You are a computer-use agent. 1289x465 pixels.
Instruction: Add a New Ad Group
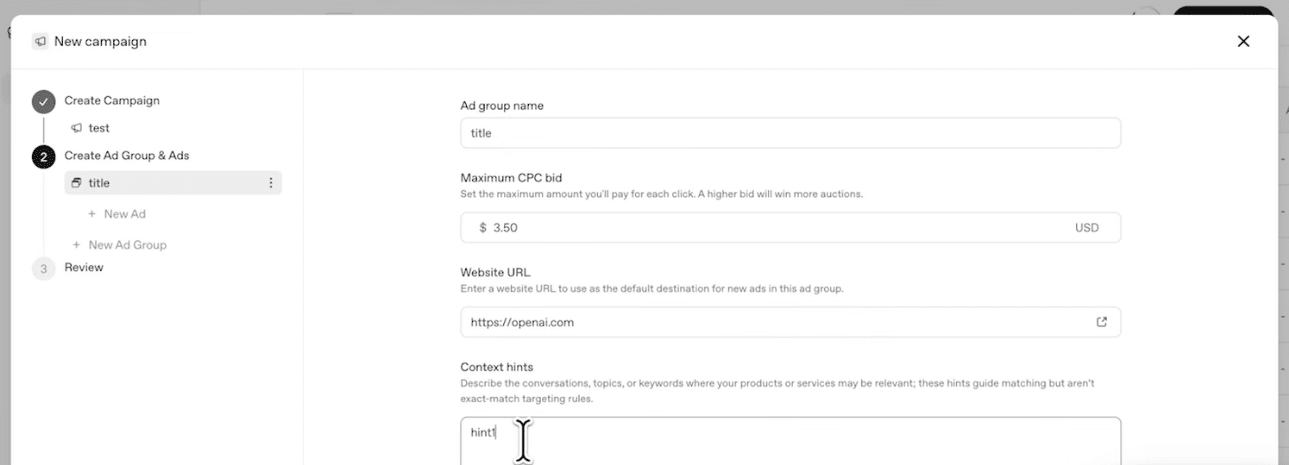click(119, 245)
